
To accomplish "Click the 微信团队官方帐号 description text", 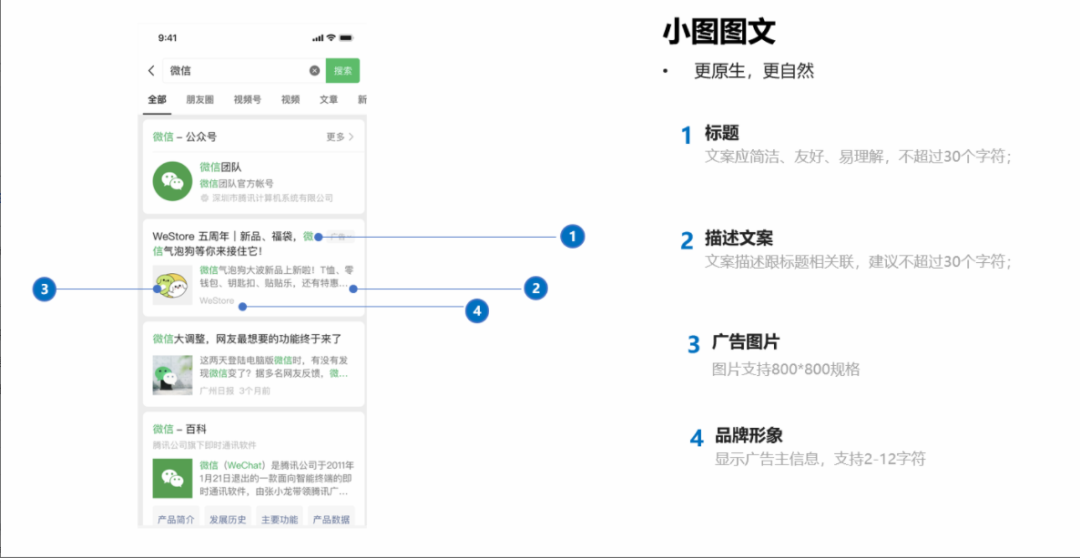I will [236, 183].
